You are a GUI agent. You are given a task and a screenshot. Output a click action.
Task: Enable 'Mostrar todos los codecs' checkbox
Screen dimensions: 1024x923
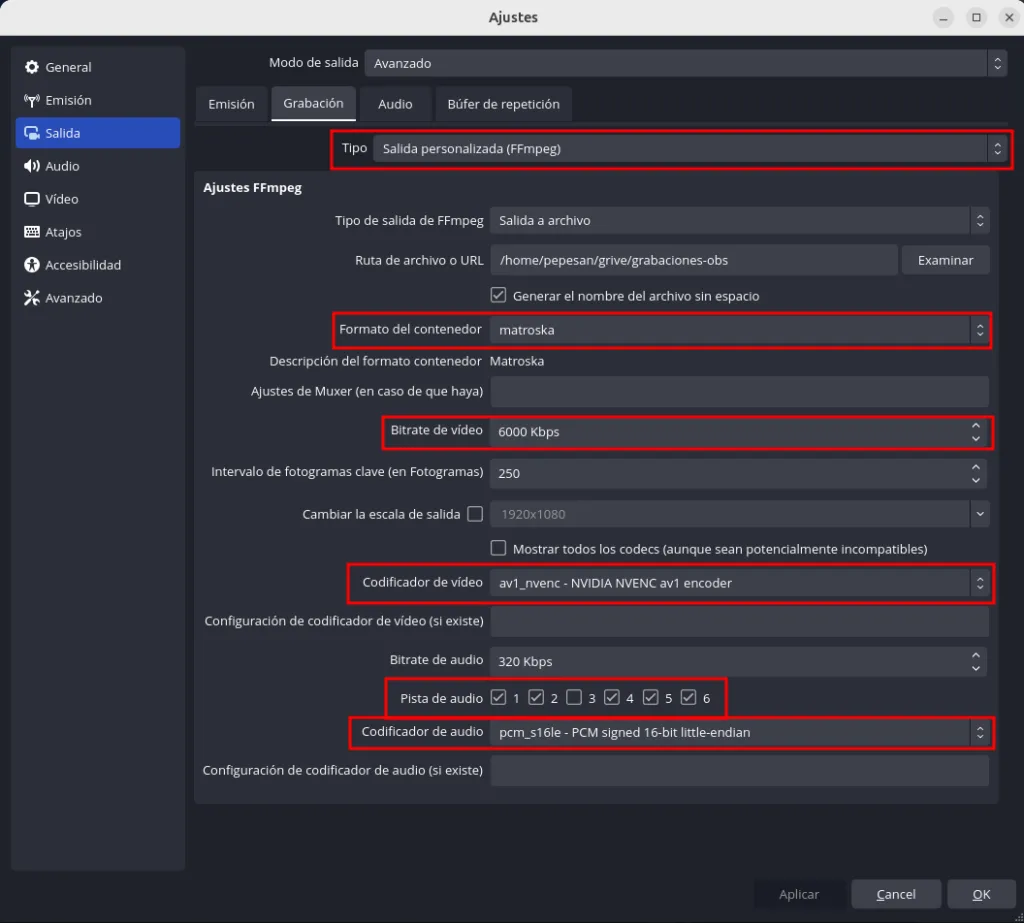[498, 548]
